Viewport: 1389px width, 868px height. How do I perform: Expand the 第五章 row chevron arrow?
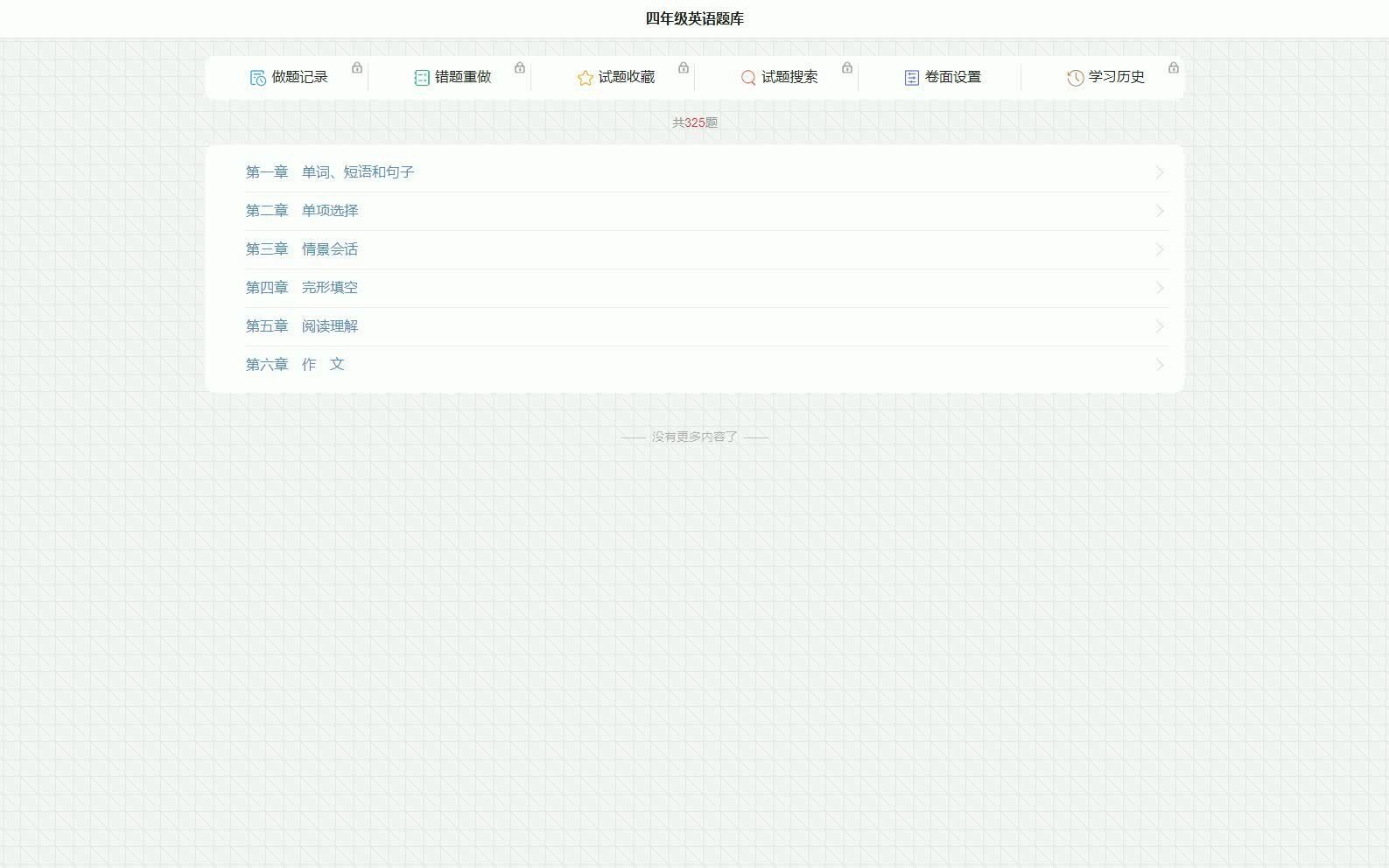click(x=1160, y=326)
